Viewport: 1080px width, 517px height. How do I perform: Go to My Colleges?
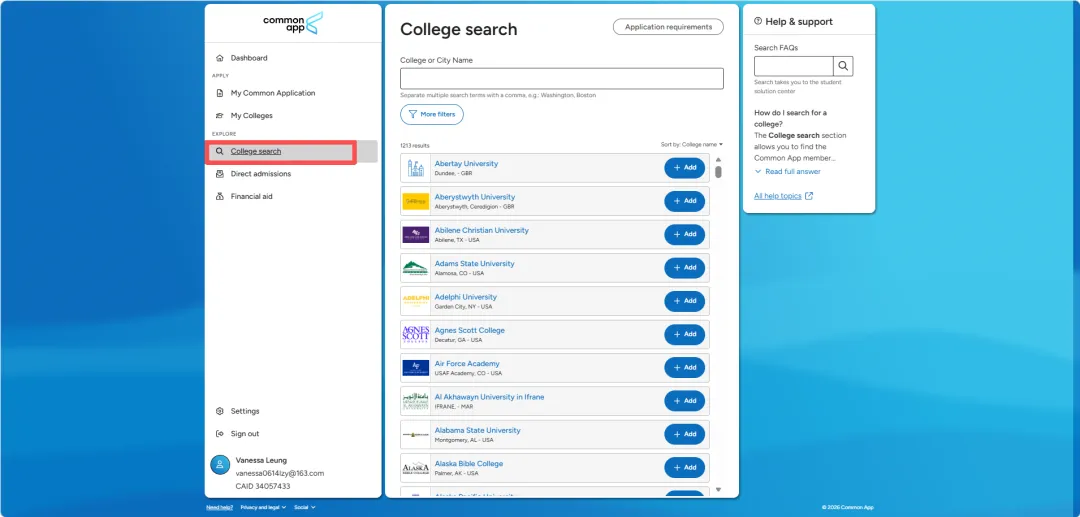(251, 116)
